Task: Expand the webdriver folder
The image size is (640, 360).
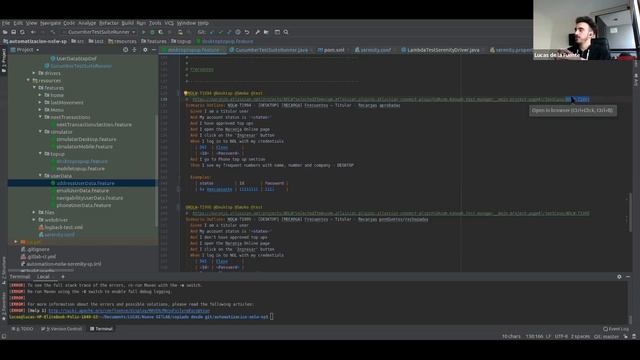Action: pyautogui.click(x=34, y=220)
